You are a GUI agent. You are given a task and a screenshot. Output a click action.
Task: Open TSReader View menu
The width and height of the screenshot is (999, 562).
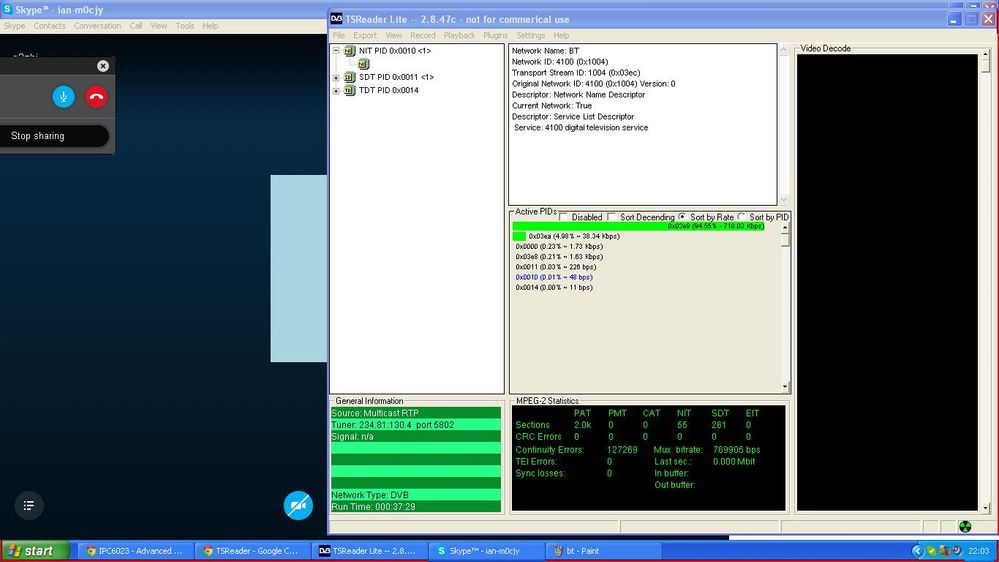pyautogui.click(x=394, y=36)
